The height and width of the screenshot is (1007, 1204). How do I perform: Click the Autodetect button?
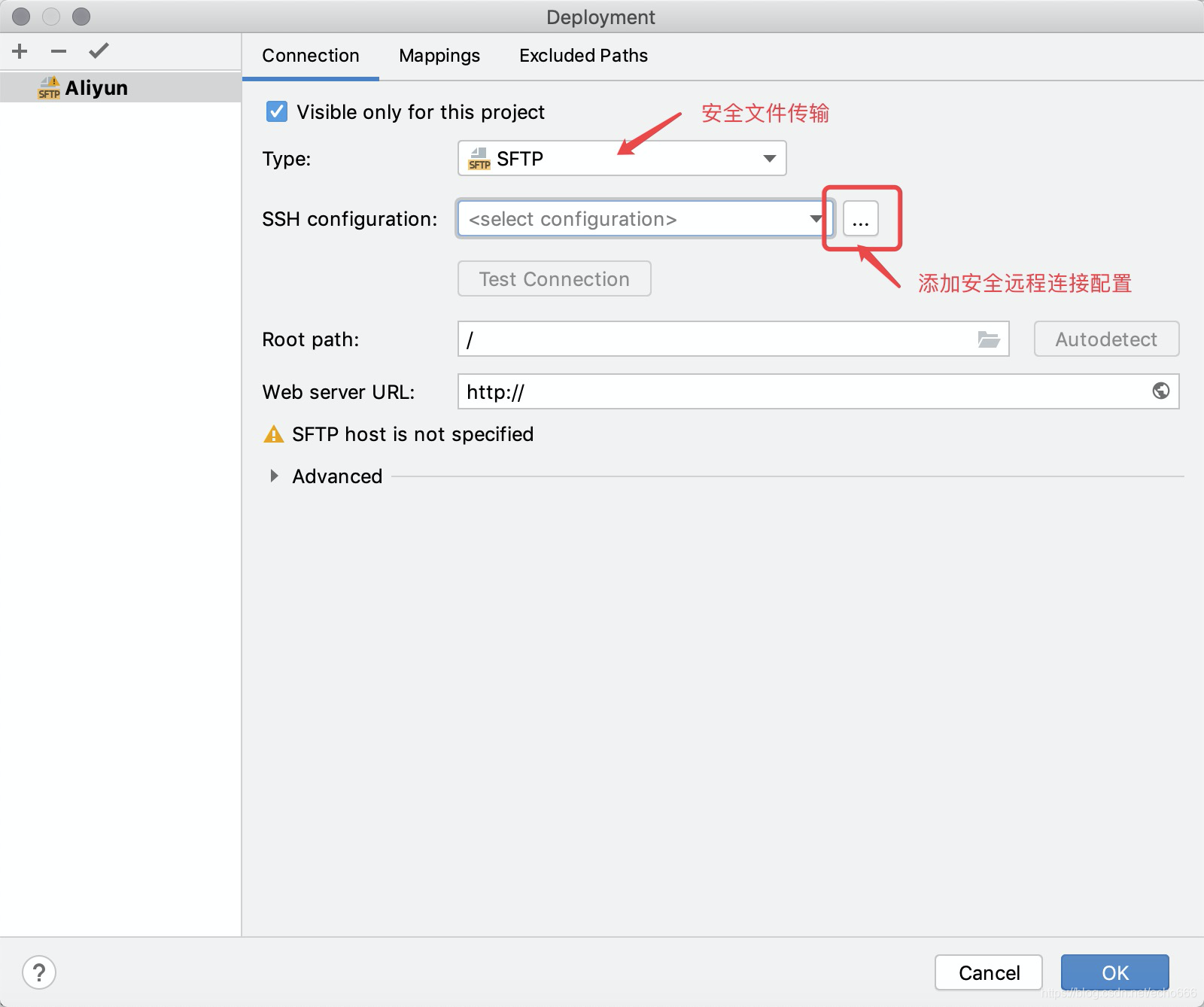coord(1106,339)
